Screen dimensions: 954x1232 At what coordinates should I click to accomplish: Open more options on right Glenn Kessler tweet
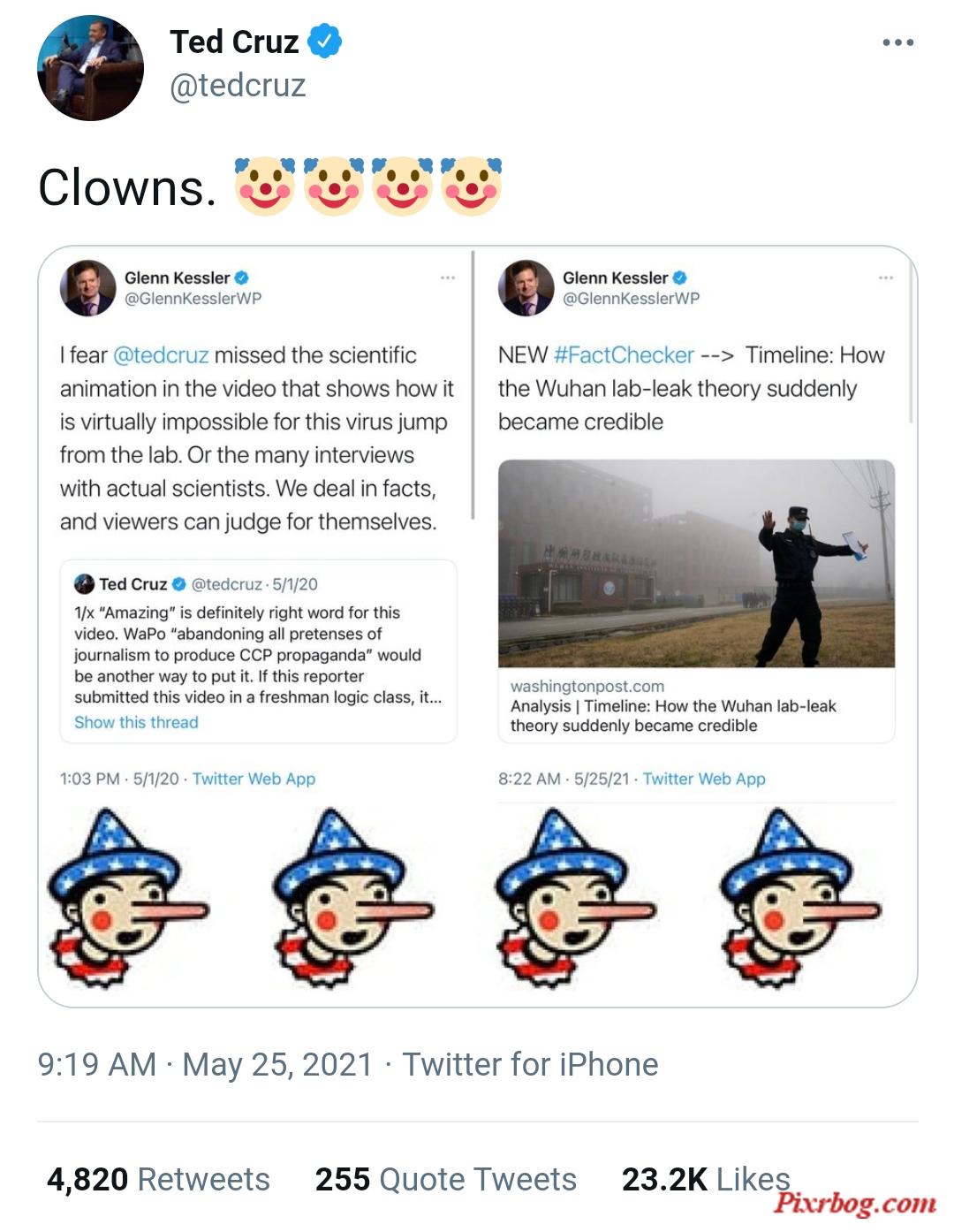point(886,278)
